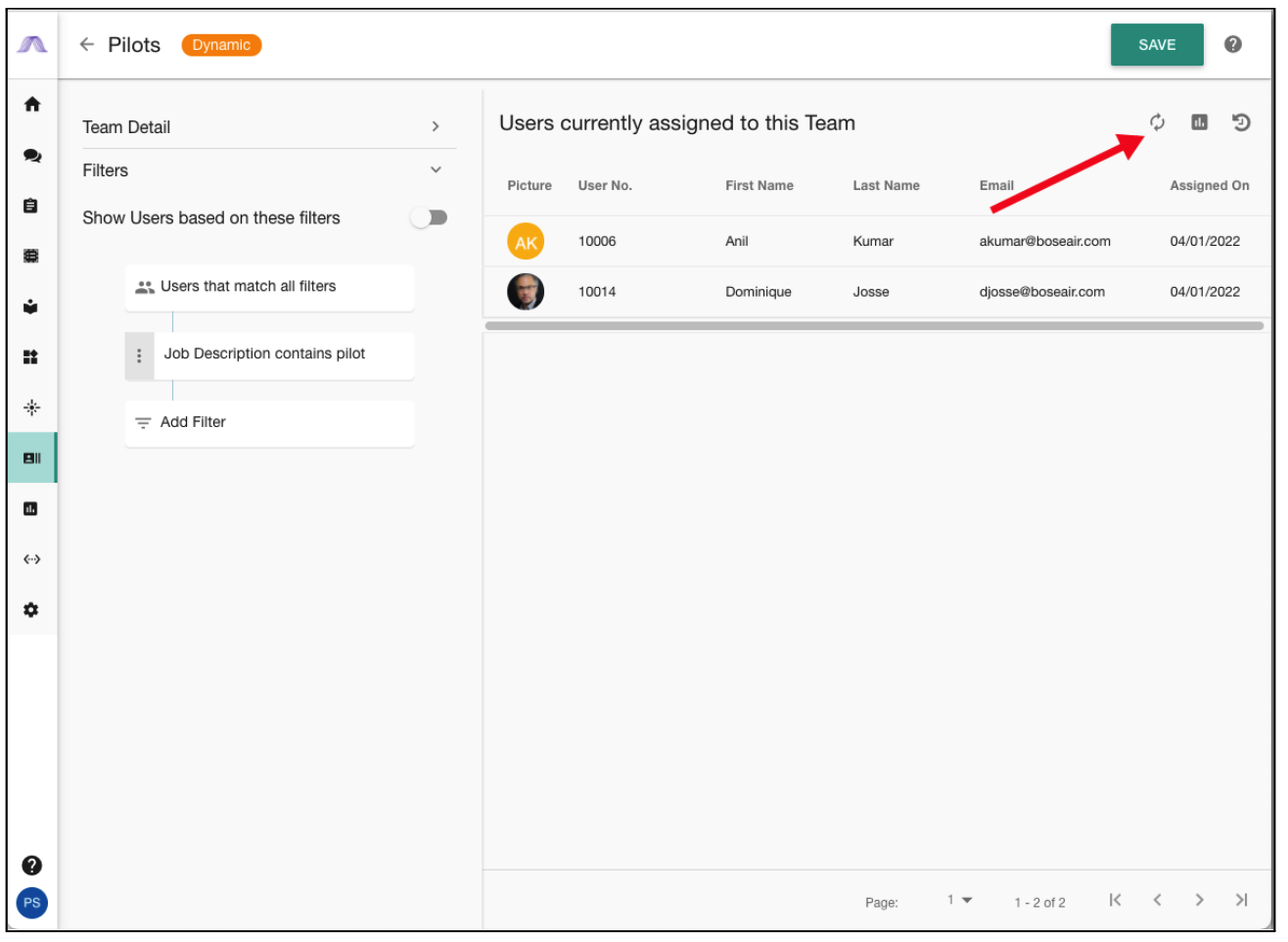Click the first name Dominique
This screenshot has height=942, width=1288.
pyautogui.click(x=759, y=292)
